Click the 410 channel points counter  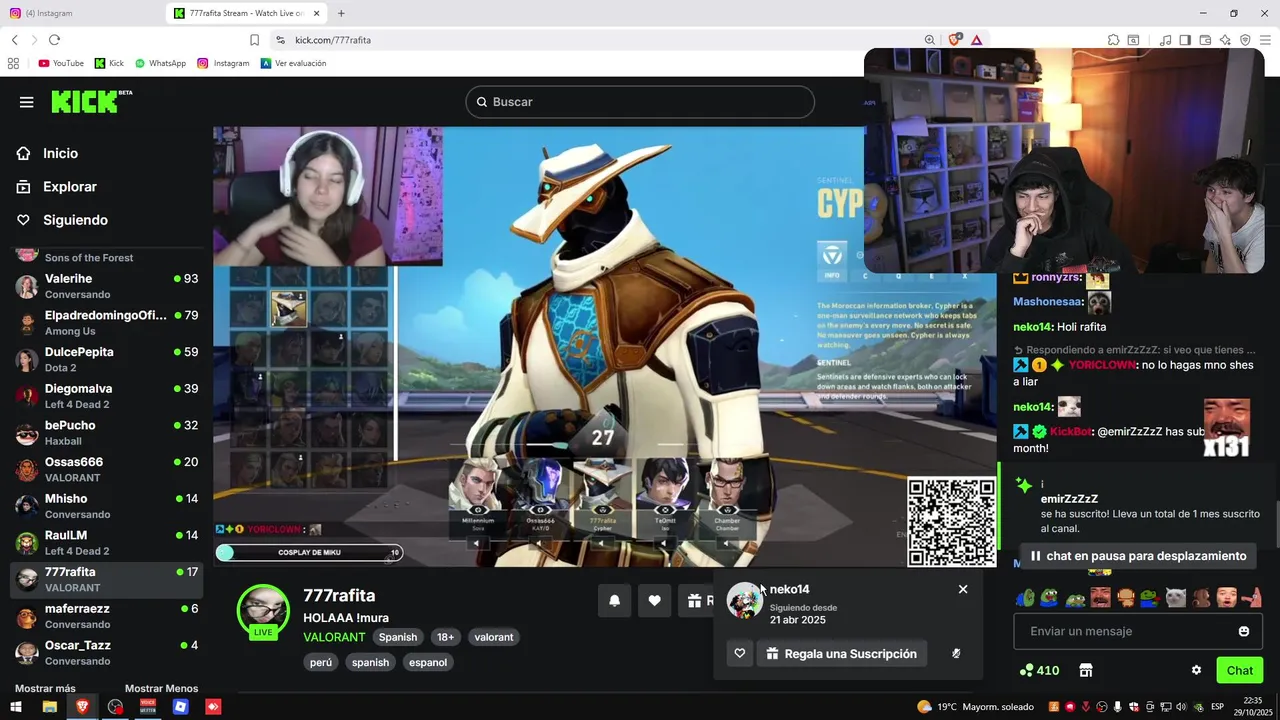1039,670
